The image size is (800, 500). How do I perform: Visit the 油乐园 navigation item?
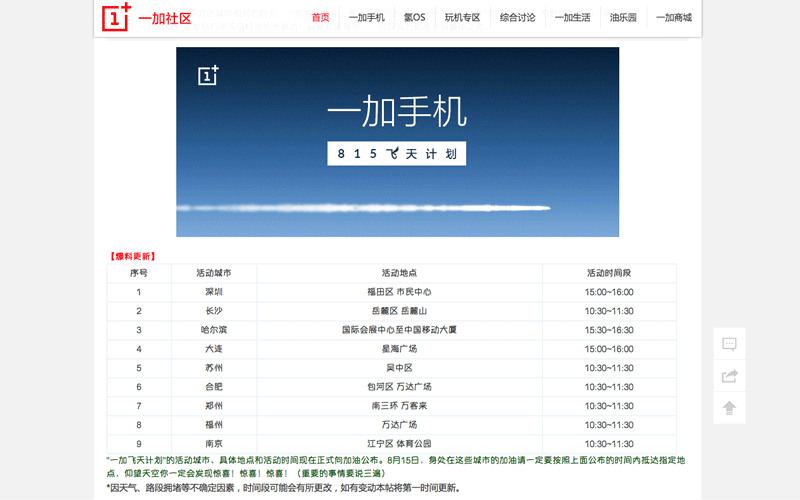coord(623,18)
